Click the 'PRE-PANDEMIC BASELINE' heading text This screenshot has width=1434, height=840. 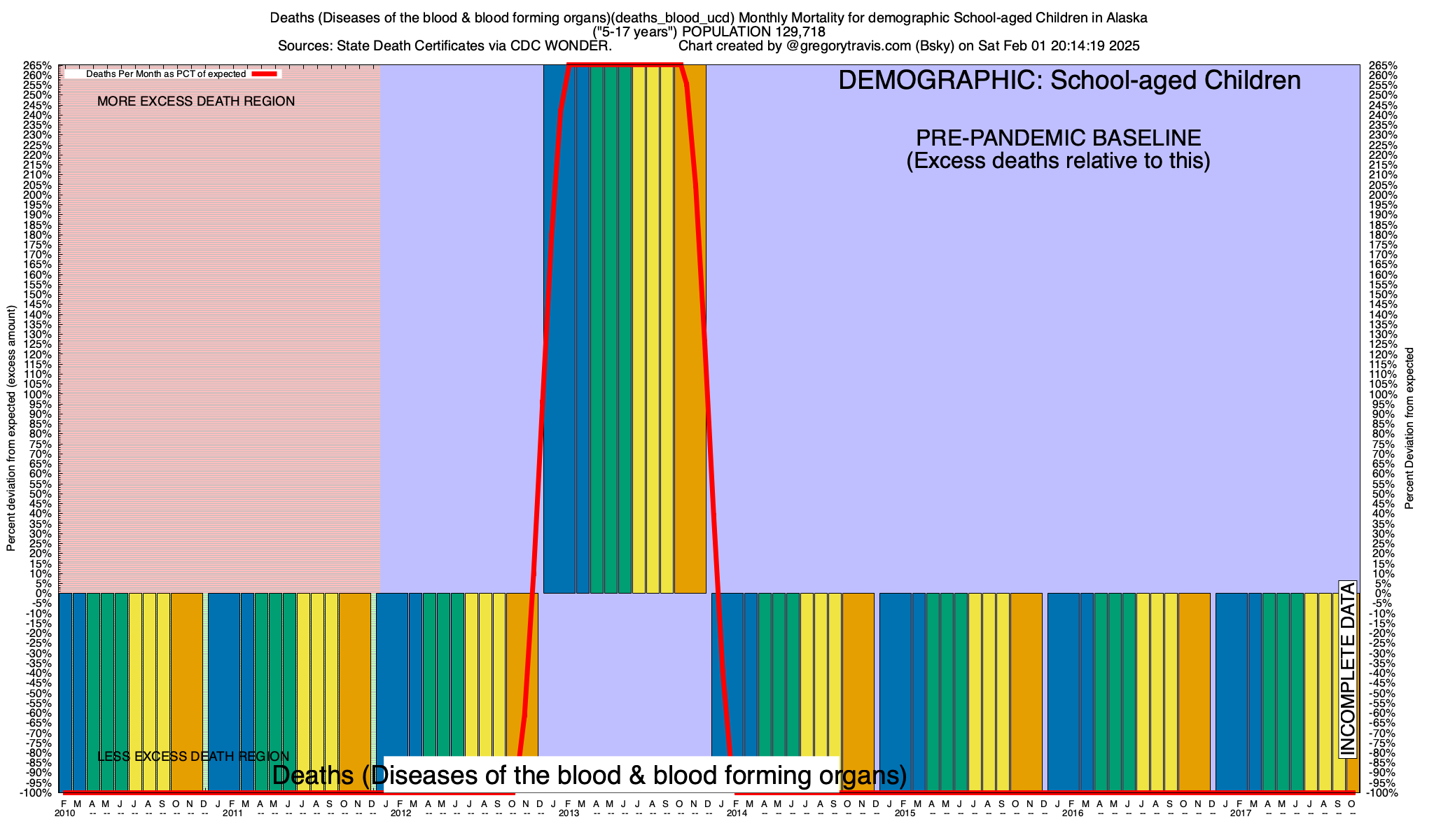pyautogui.click(x=1058, y=138)
